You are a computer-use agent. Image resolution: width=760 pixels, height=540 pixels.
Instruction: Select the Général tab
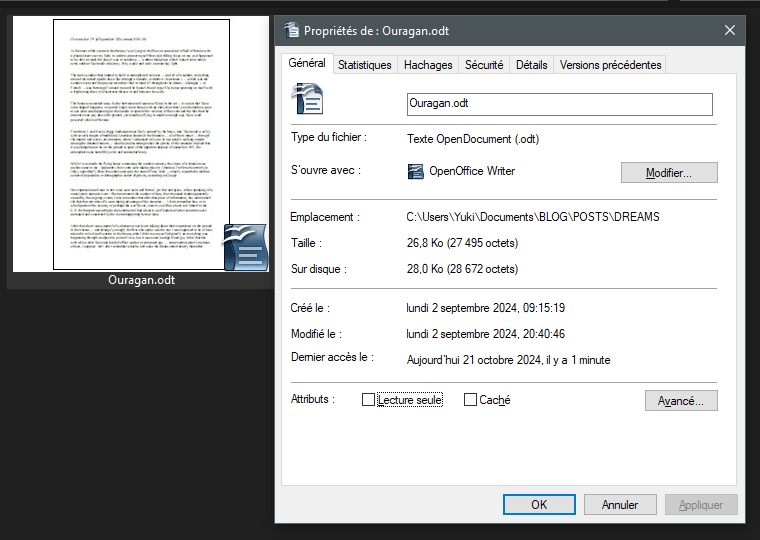click(307, 63)
